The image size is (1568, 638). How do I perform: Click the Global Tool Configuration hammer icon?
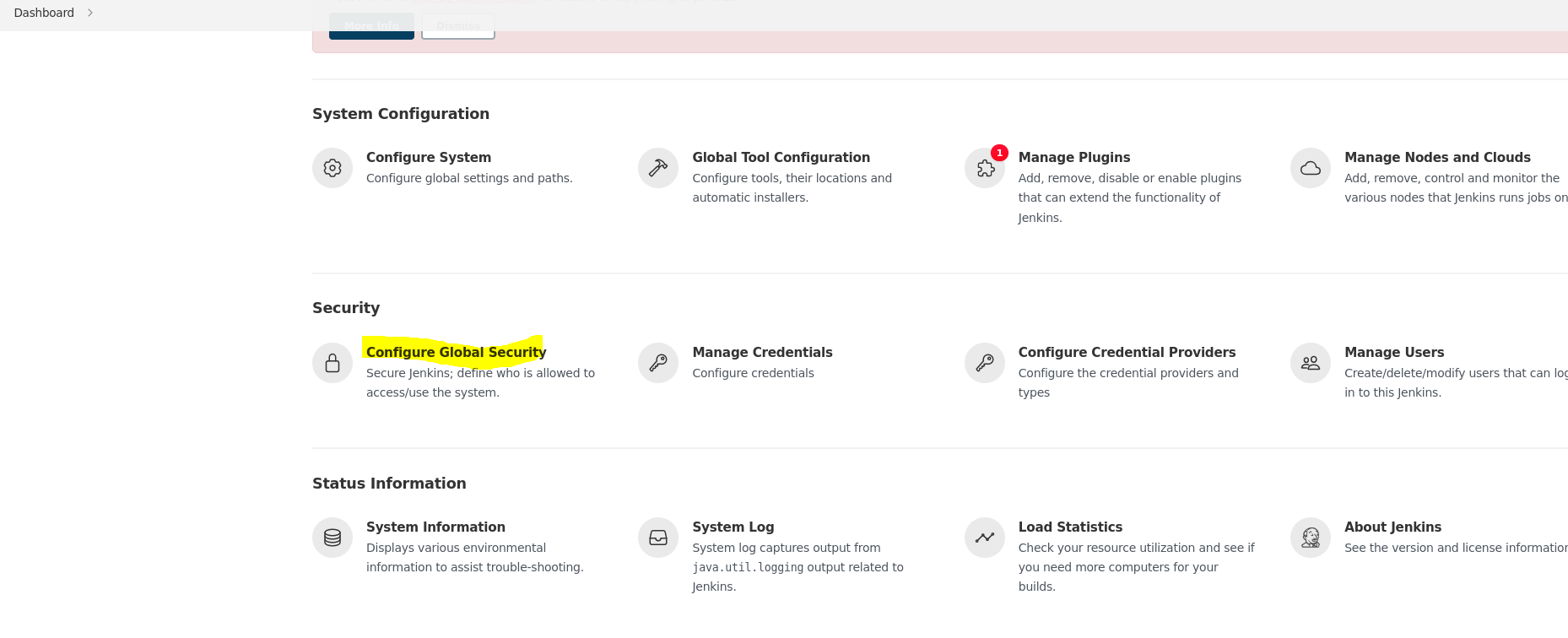point(658,168)
